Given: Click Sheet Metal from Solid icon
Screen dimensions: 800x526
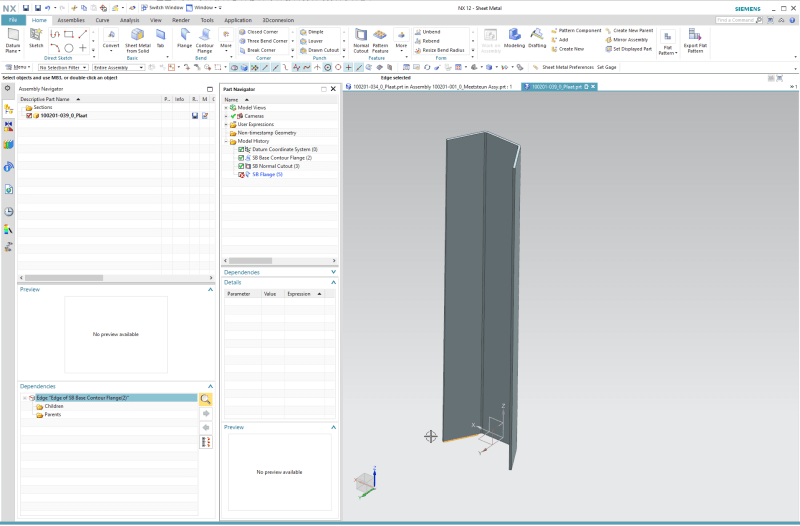Looking at the screenshot, I should click(x=138, y=35).
